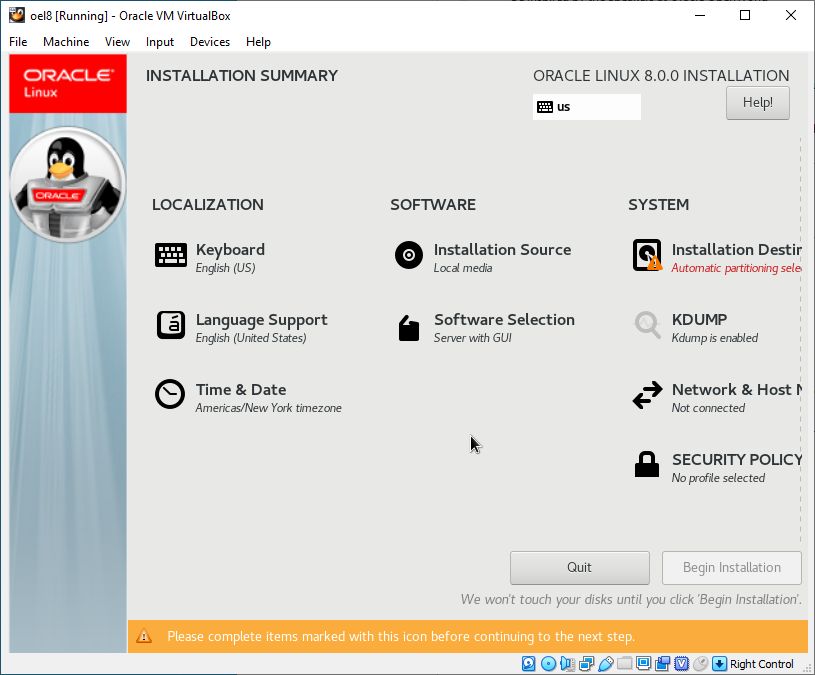This screenshot has width=815, height=675.
Task: Open the Keyboard settings label
Action: [230, 249]
